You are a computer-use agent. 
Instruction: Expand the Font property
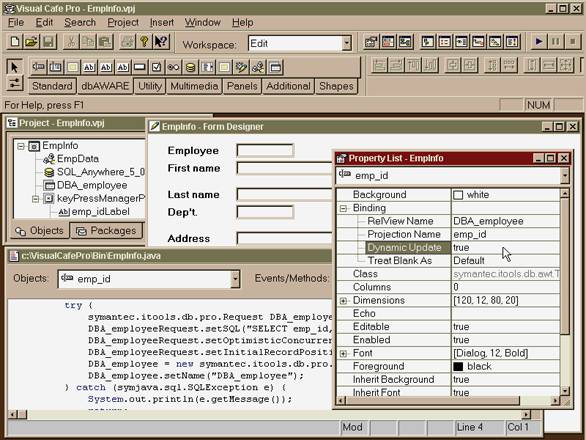[x=343, y=353]
